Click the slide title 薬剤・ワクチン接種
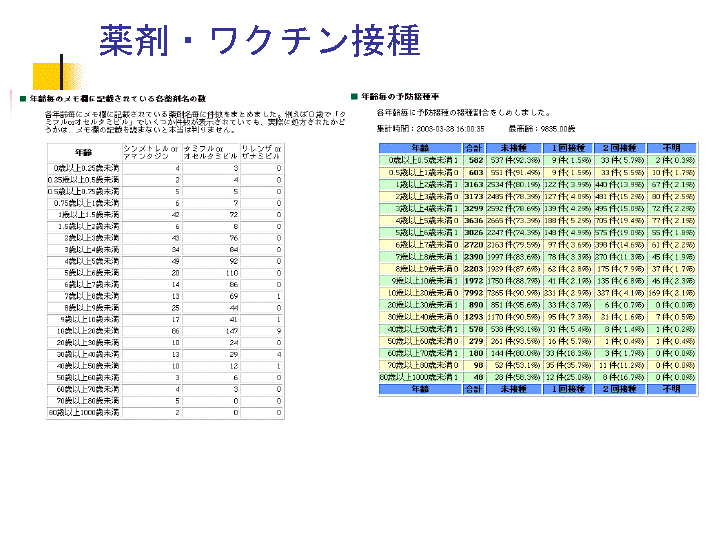The width and height of the screenshot is (720, 540). pyautogui.click(x=259, y=40)
